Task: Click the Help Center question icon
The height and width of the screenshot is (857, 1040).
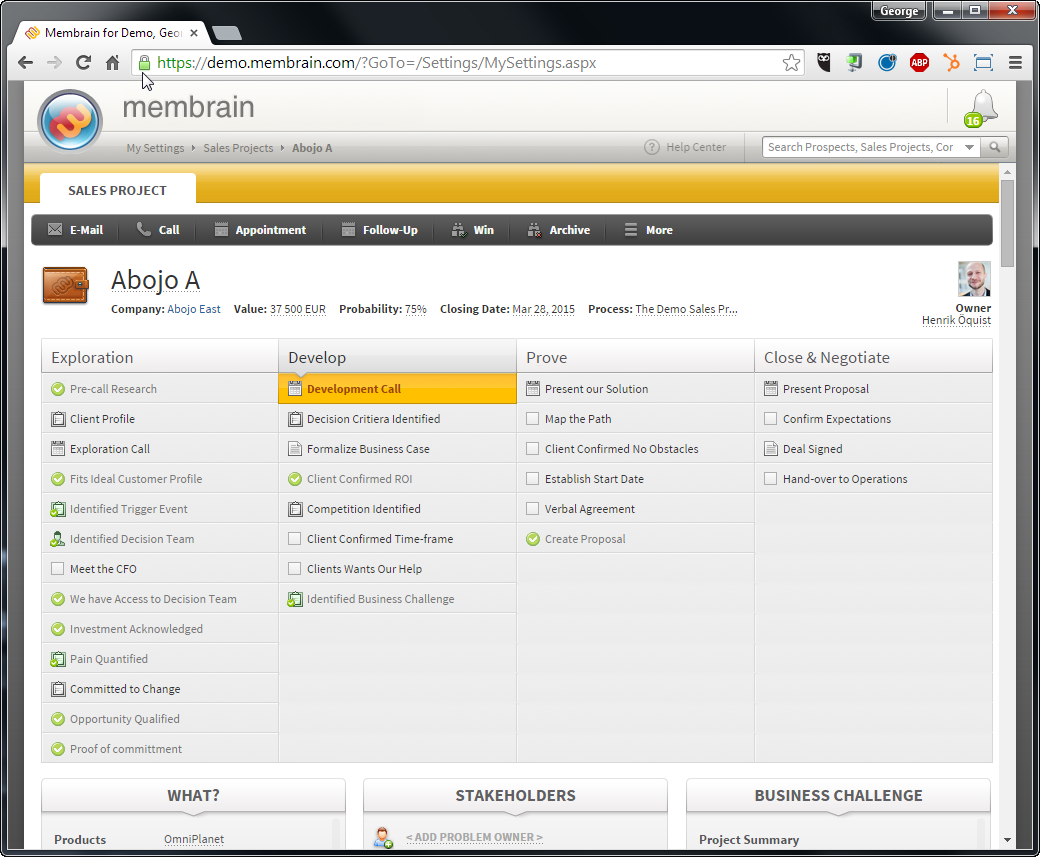Action: pyautogui.click(x=652, y=147)
